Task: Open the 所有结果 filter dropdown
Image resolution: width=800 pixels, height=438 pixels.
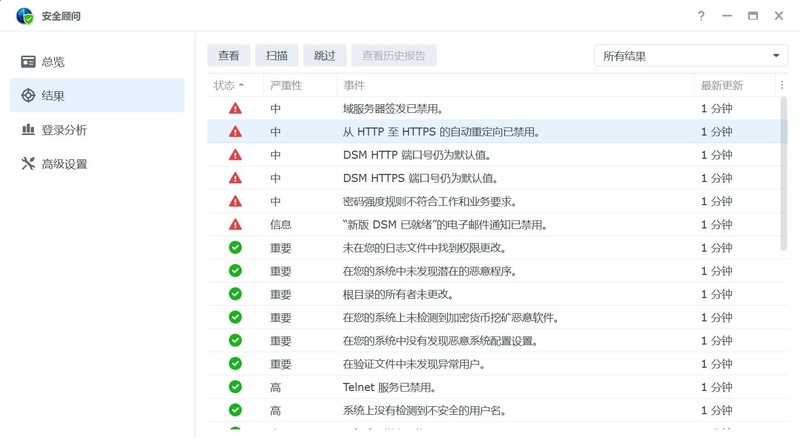Action: coord(691,56)
